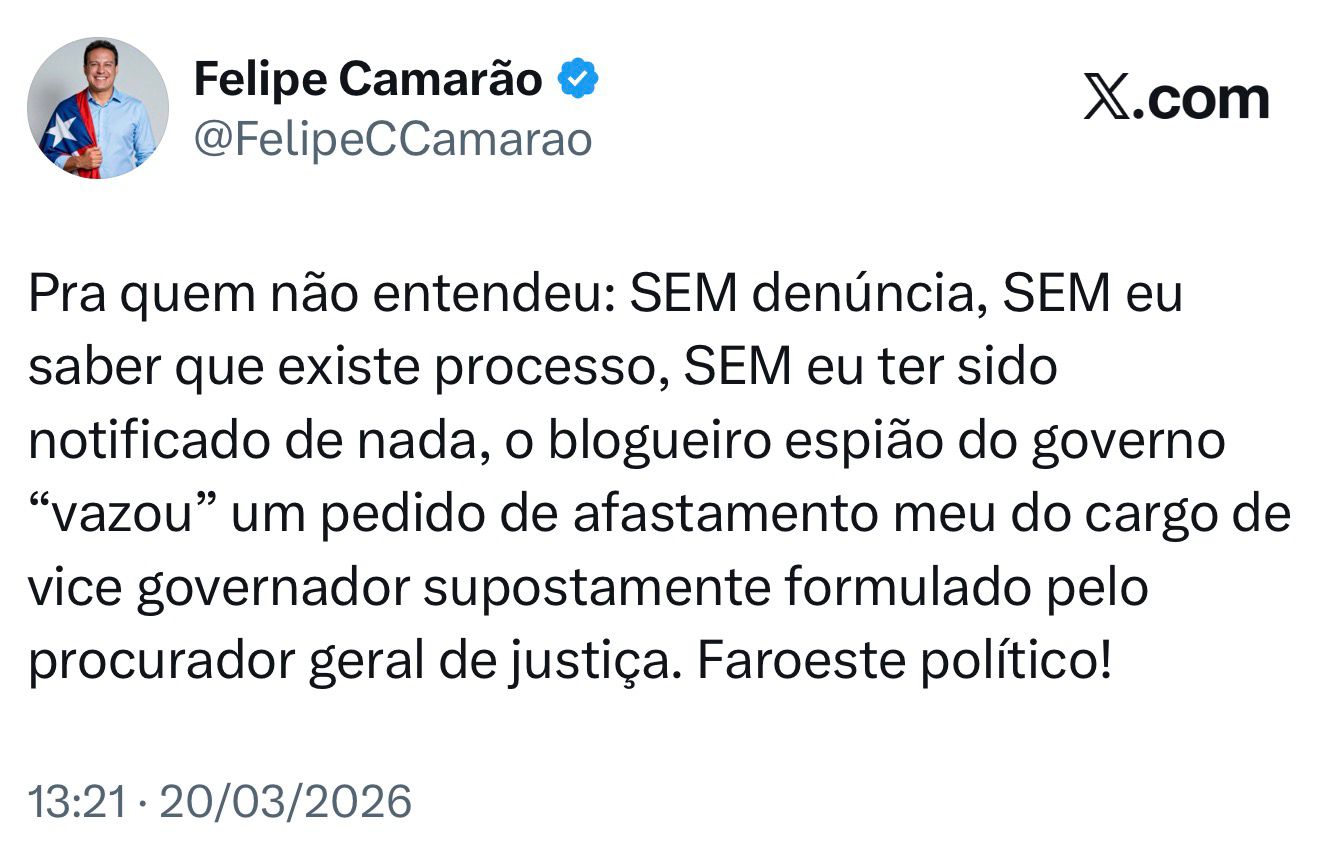Click the X logo icon

coord(1107,100)
